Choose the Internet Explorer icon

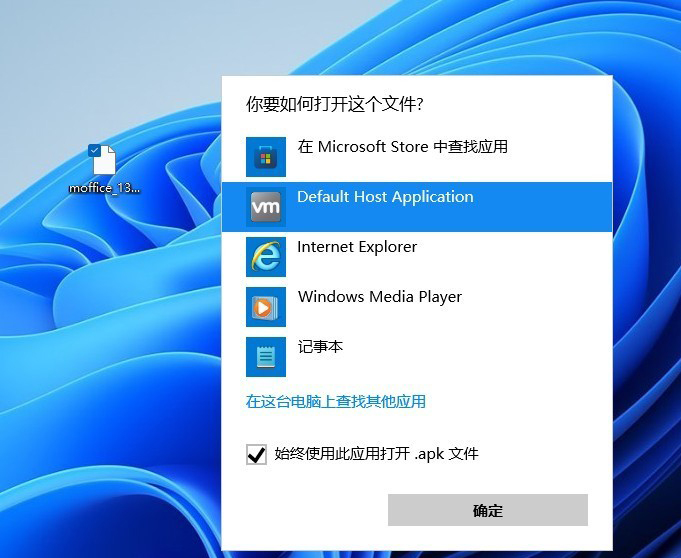pos(266,257)
